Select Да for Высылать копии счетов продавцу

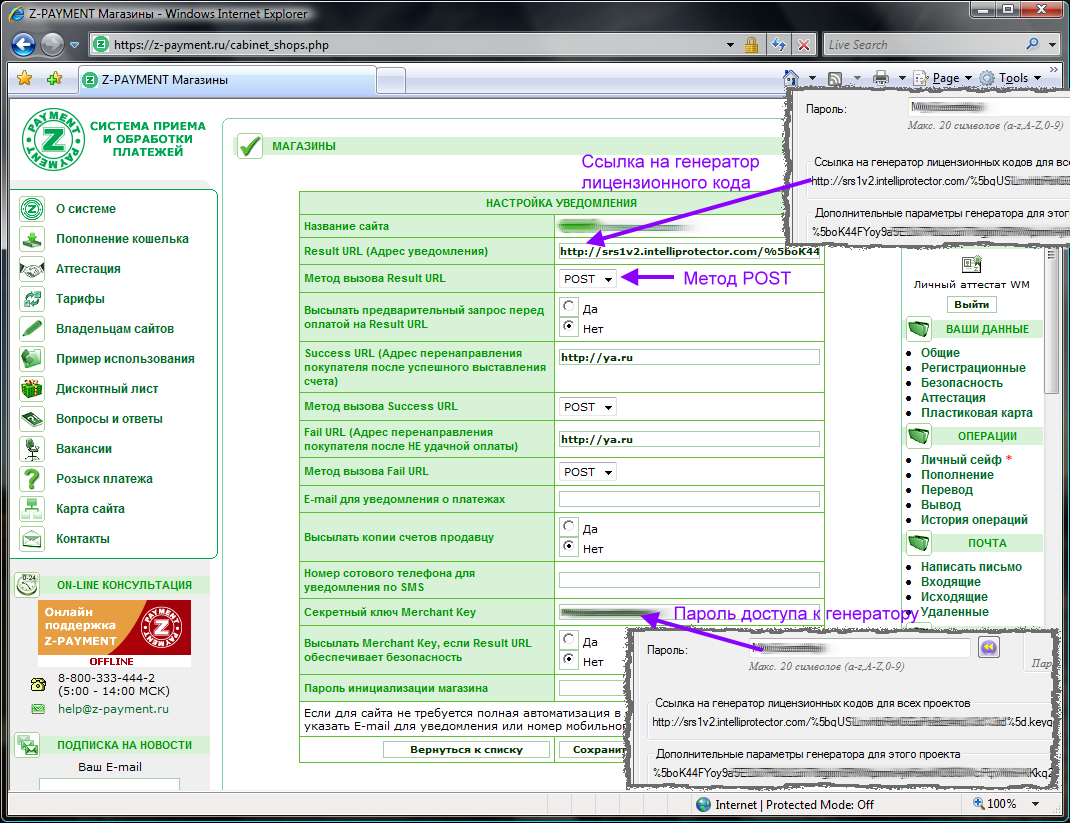coord(568,526)
